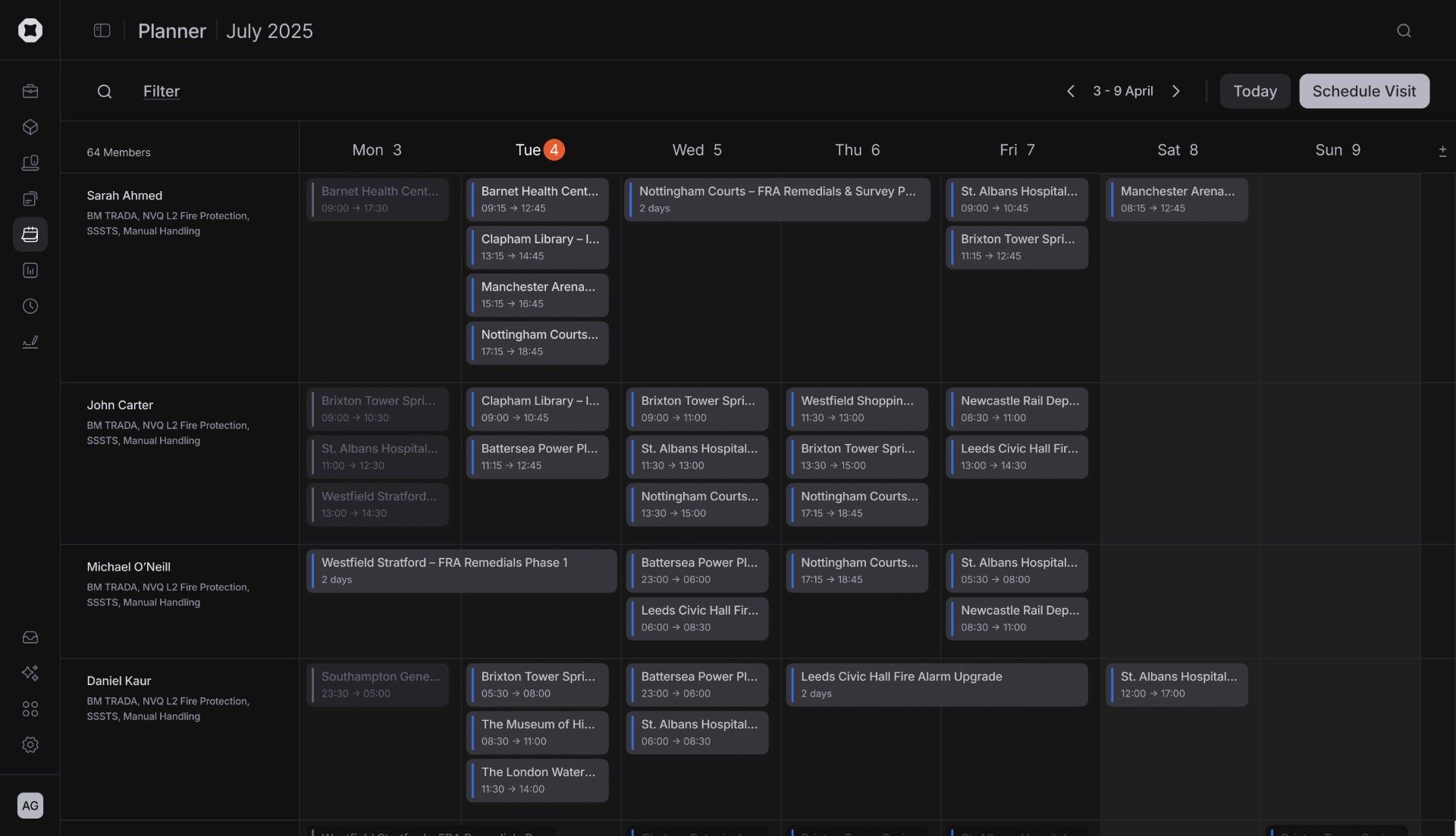The width and height of the screenshot is (1456, 836).
Task: Click the app logo icon
Action: 30,30
